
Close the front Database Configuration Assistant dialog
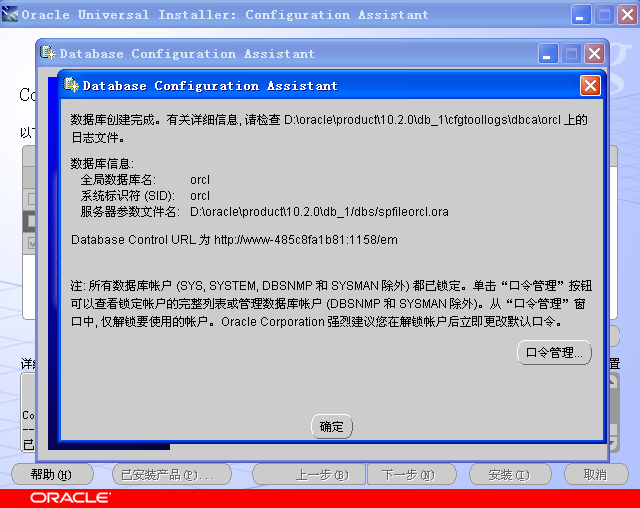point(590,86)
